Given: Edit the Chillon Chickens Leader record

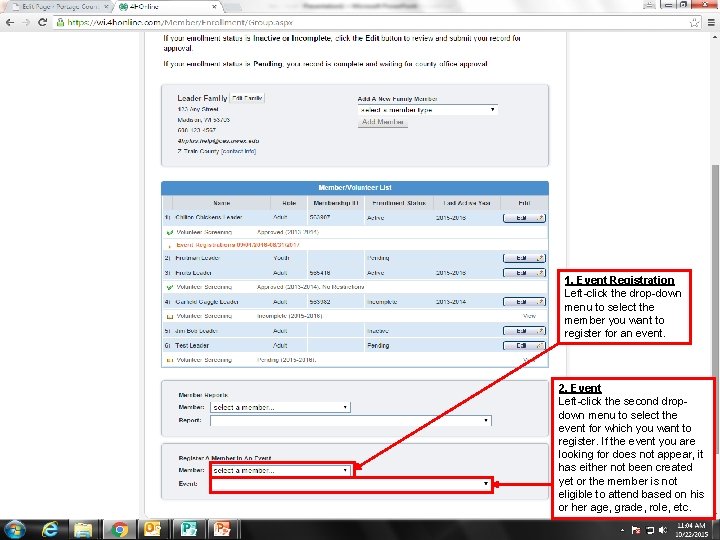Looking at the screenshot, I should coord(524,218).
